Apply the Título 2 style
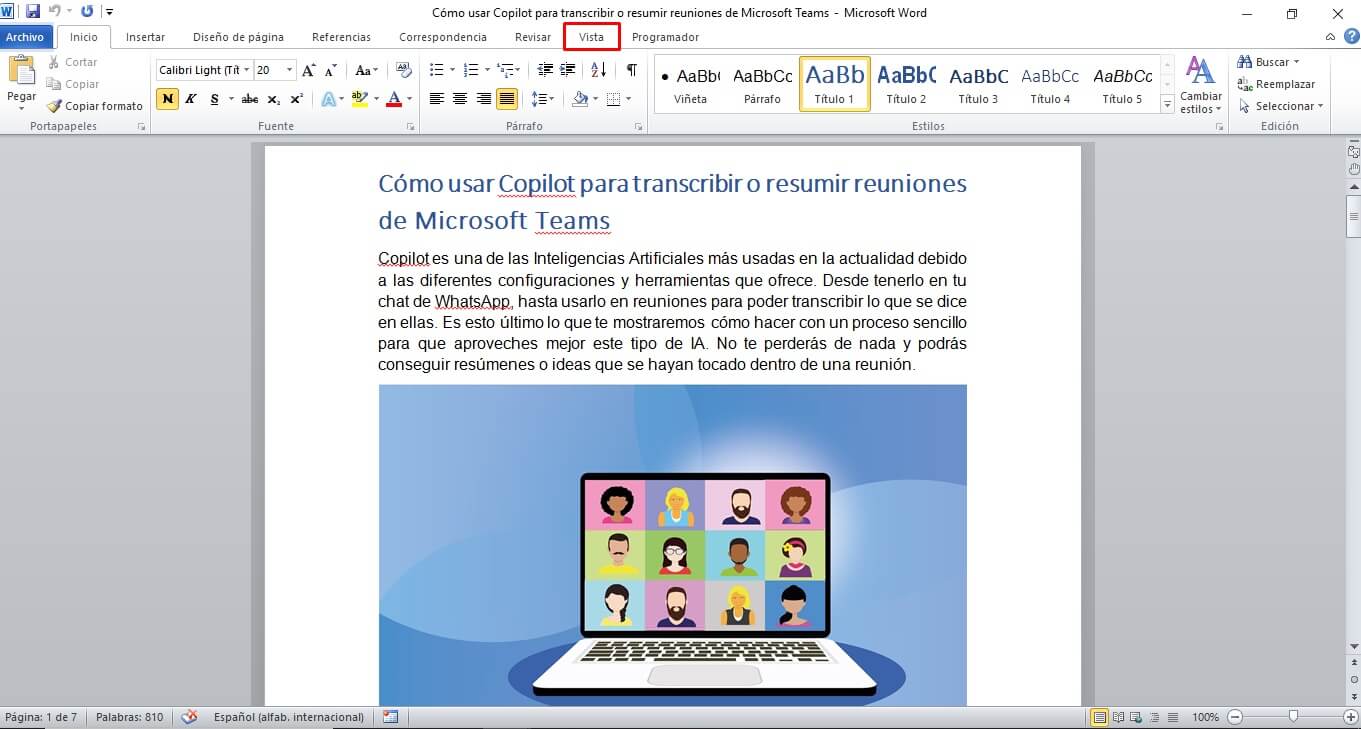This screenshot has height=729, width=1361. tap(906, 84)
